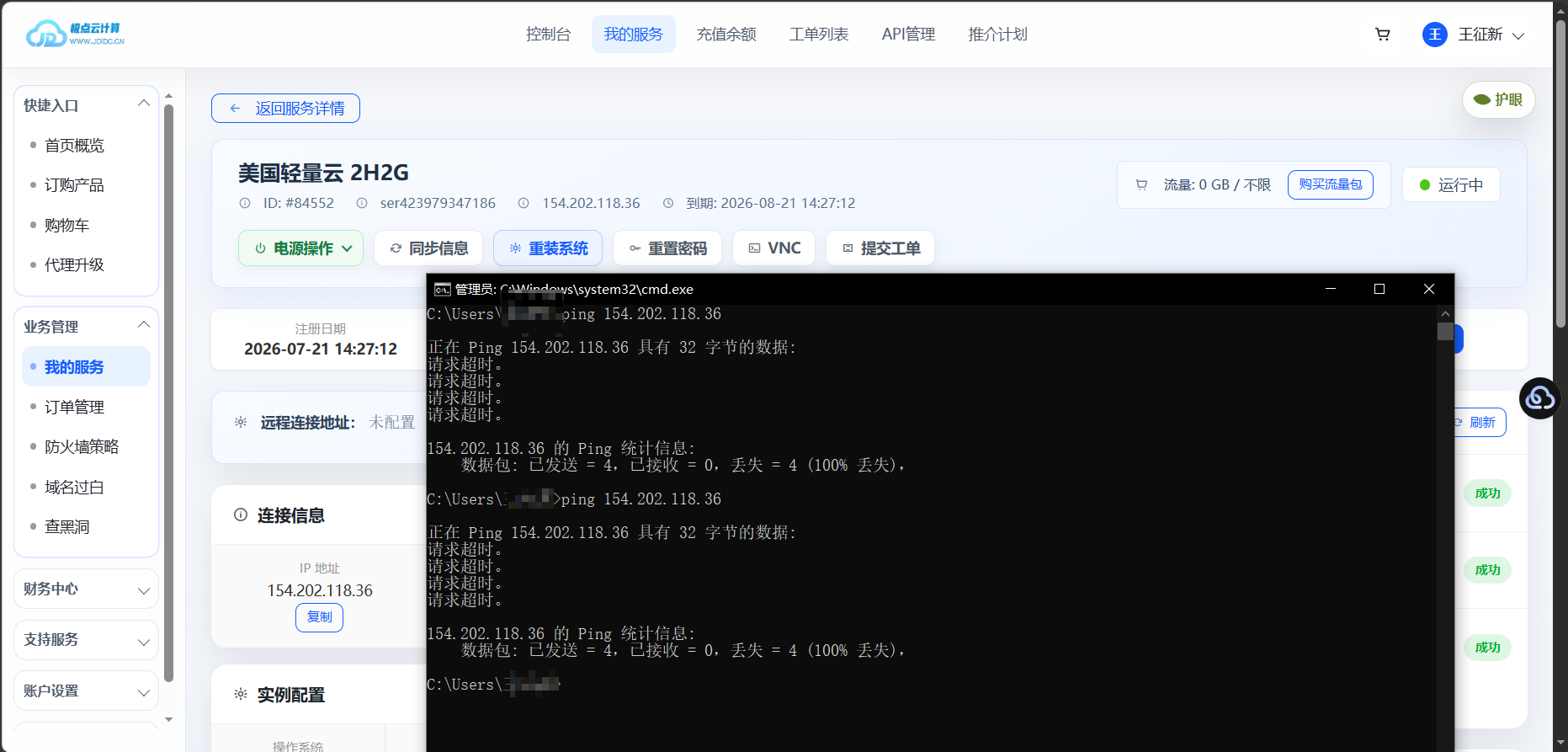The image size is (1568, 752).
Task: Select the 我的服务 top nav tab
Action: [x=634, y=35]
